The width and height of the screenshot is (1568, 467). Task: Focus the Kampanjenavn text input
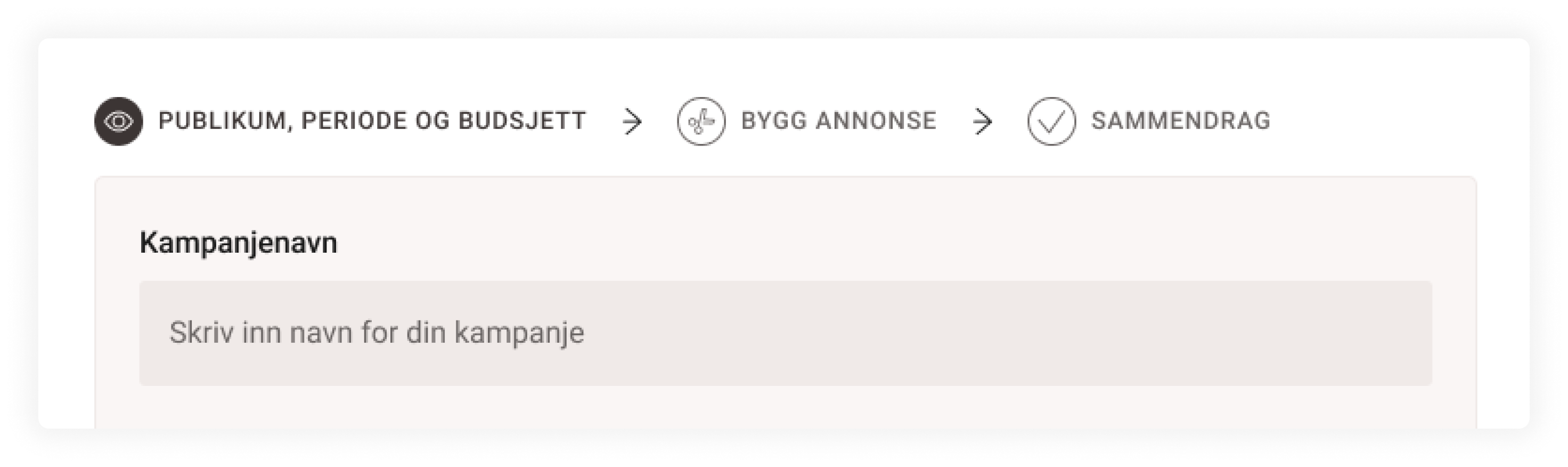(785, 333)
